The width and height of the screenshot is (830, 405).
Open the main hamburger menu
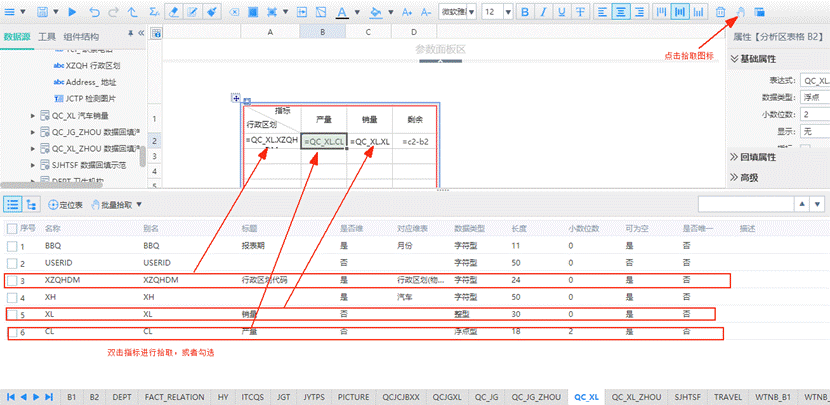click(x=10, y=11)
